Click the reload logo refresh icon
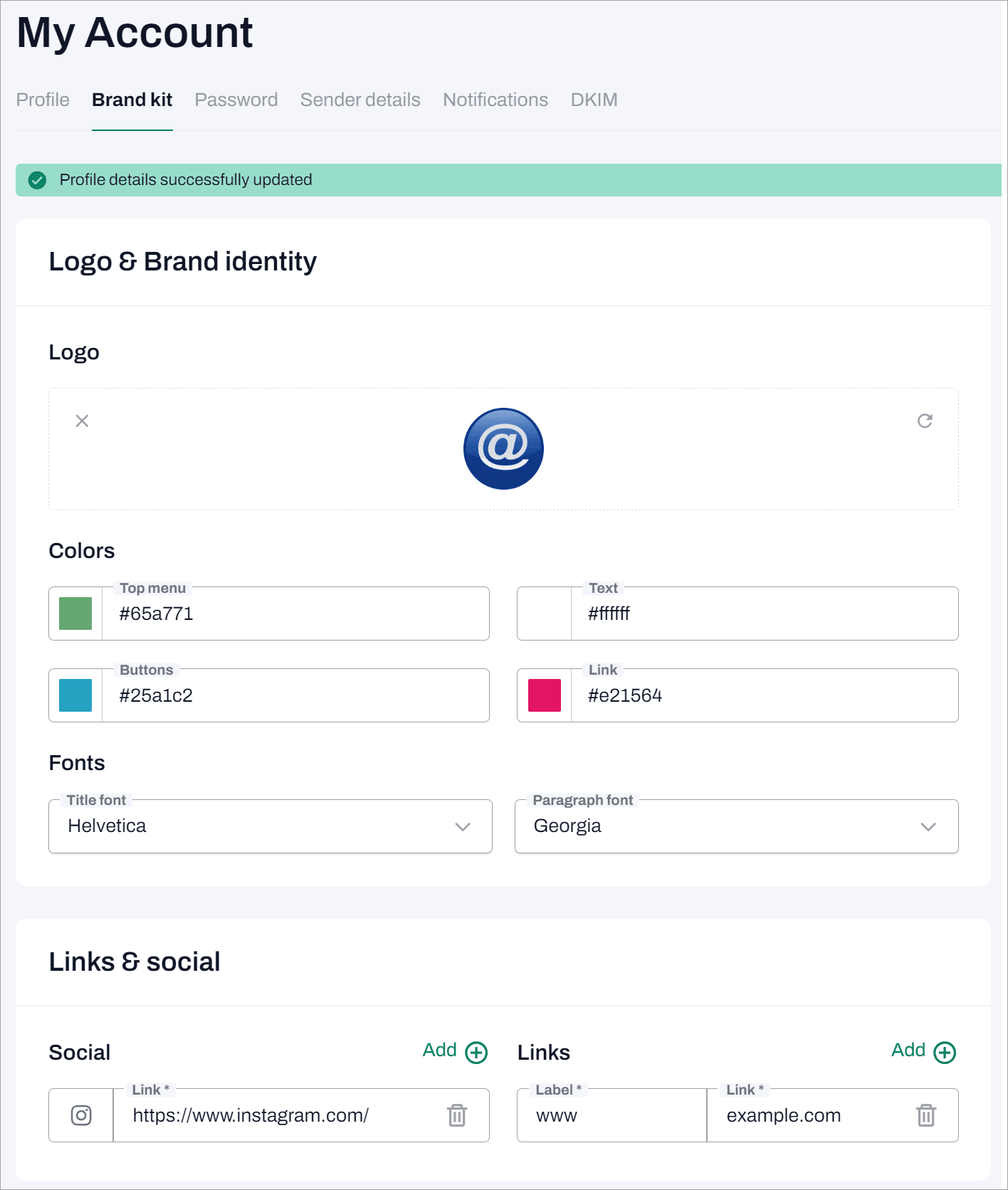This screenshot has height=1190, width=1008. [925, 421]
